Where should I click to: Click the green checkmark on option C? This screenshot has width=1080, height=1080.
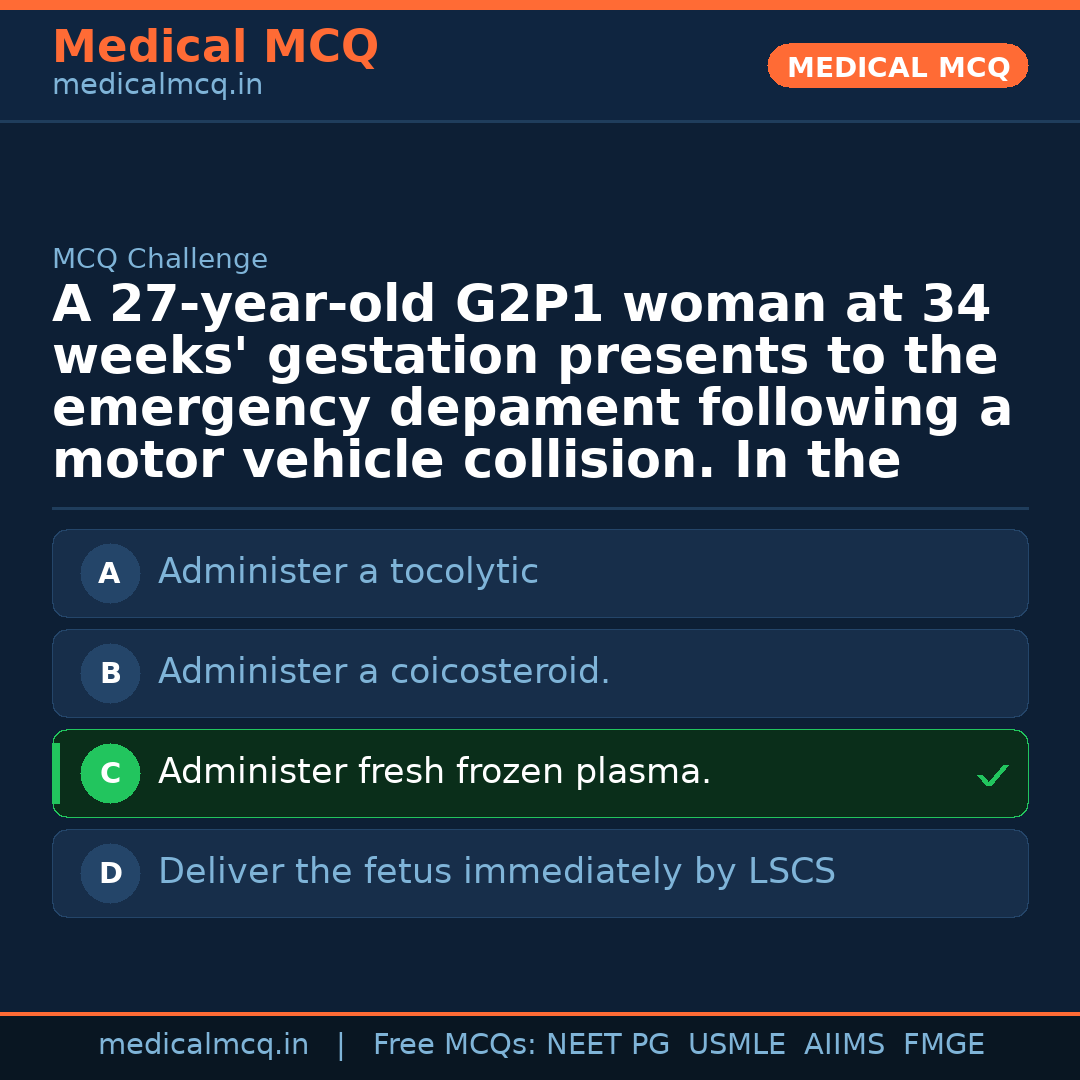pyautogui.click(x=992, y=775)
